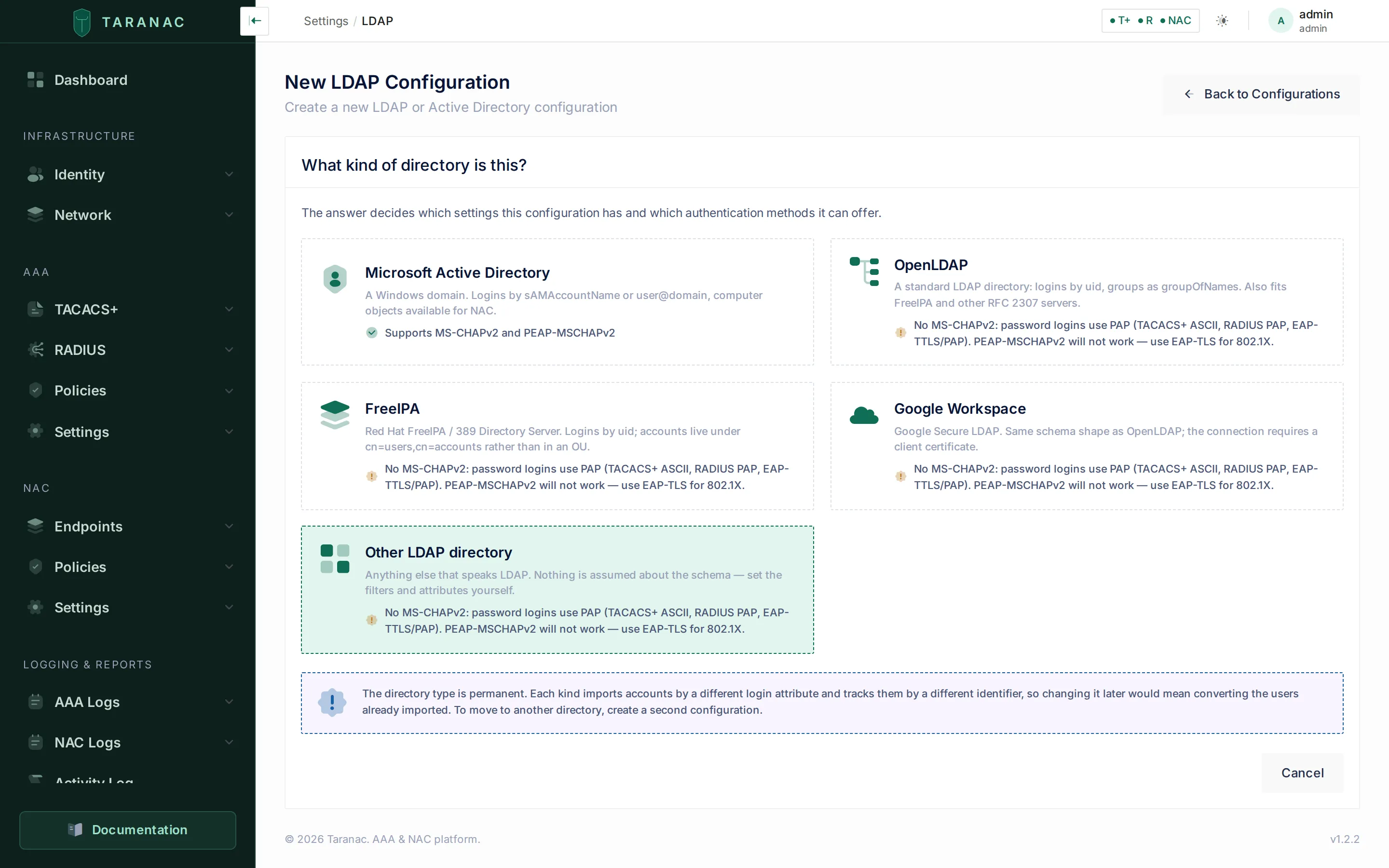Click the LDAP breadcrumb item
The width and height of the screenshot is (1389, 868).
(x=377, y=21)
